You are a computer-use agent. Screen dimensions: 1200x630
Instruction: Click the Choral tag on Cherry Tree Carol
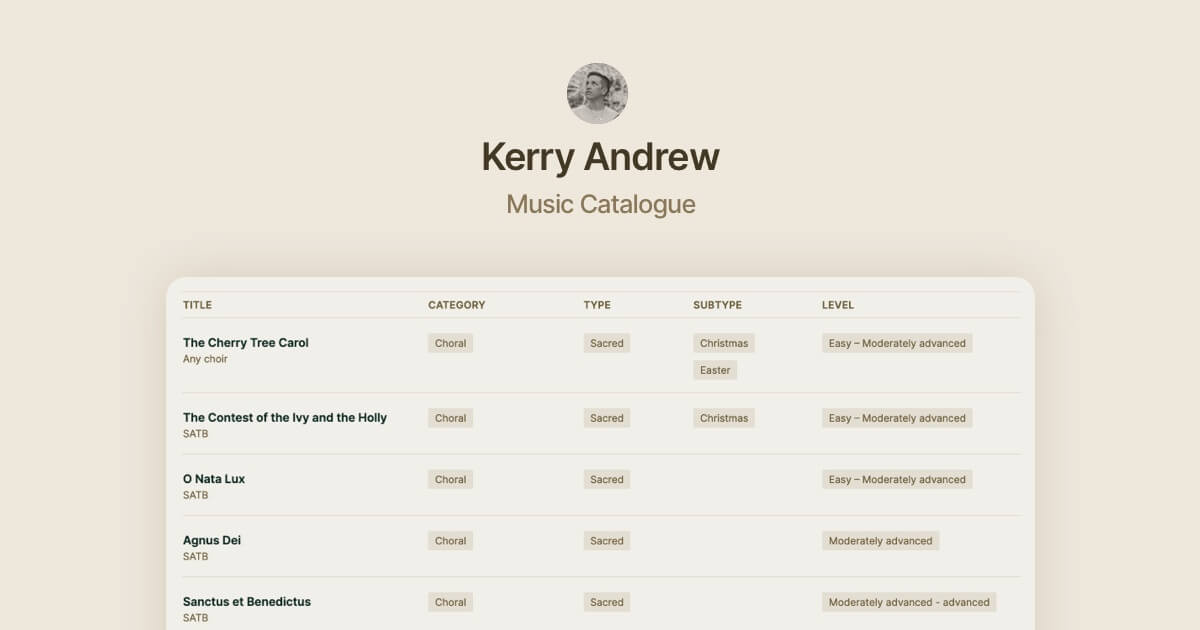pyautogui.click(x=450, y=343)
